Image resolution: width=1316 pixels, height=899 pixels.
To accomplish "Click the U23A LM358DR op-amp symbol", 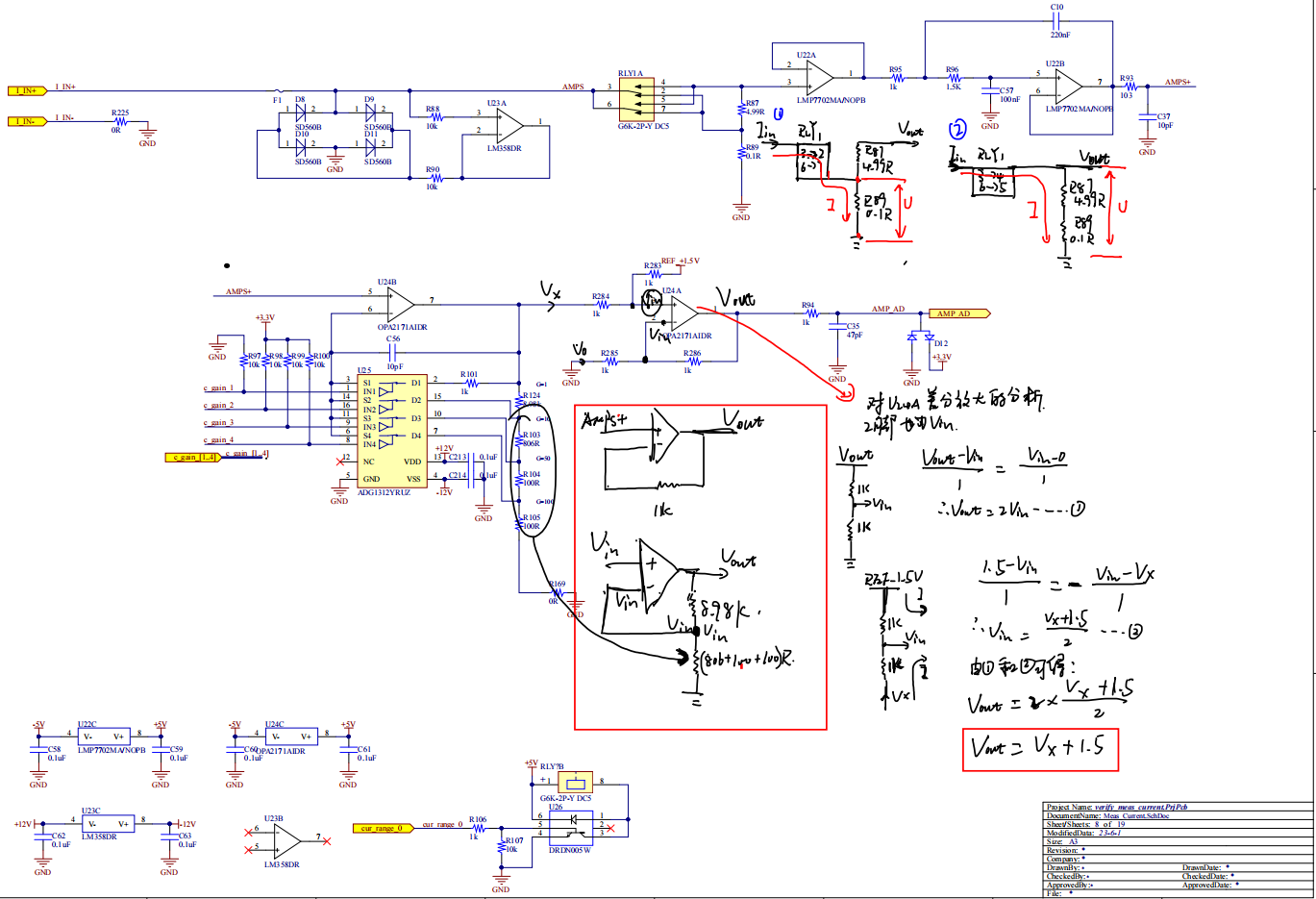I will pos(509,126).
